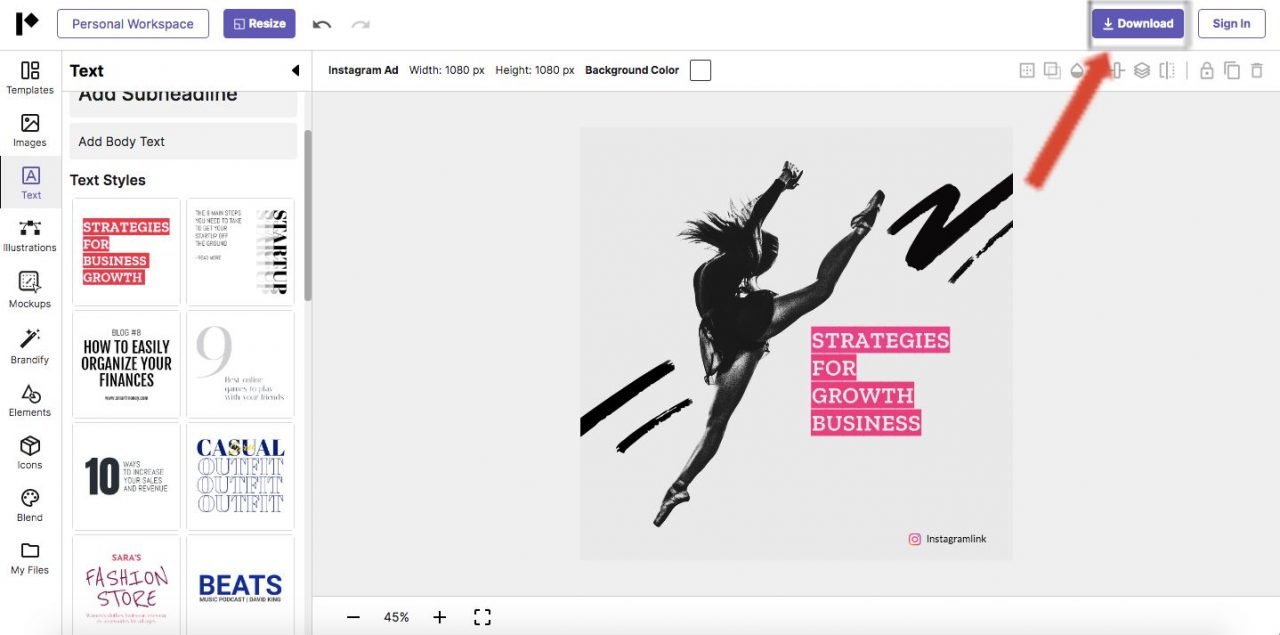Image resolution: width=1280 pixels, height=635 pixels.
Task: Open the Images panel in the sidebar
Action: coord(29,128)
